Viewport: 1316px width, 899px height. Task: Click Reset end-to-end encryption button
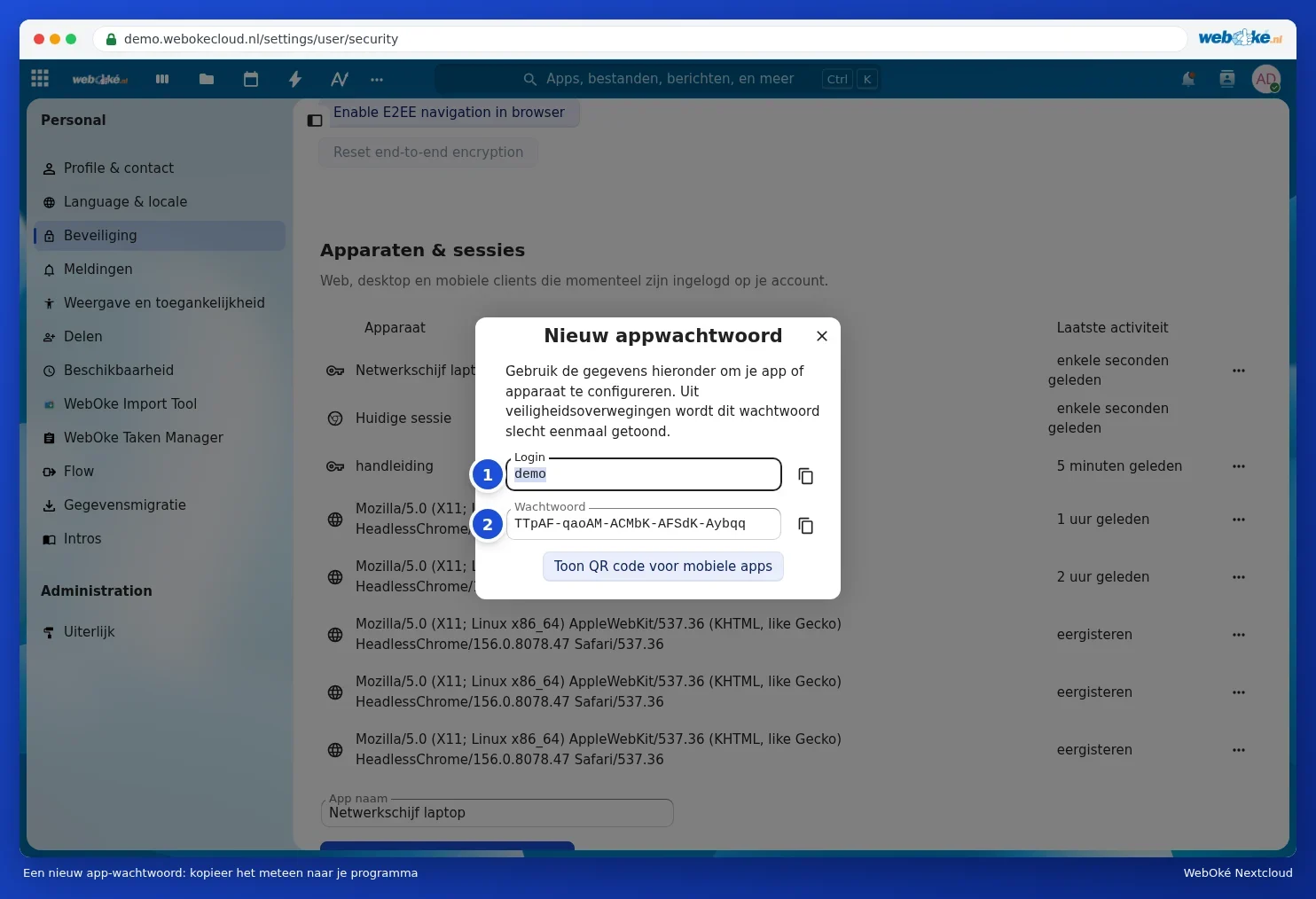(428, 152)
